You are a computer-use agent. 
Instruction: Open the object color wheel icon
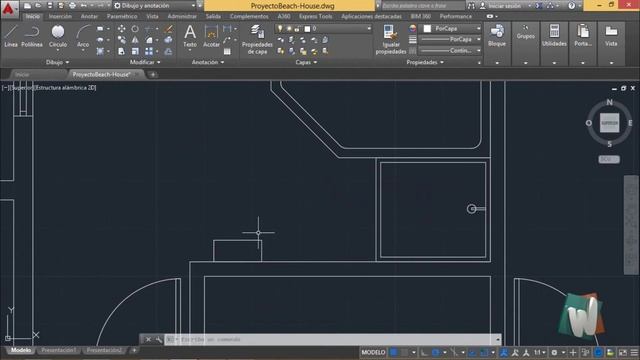412,29
